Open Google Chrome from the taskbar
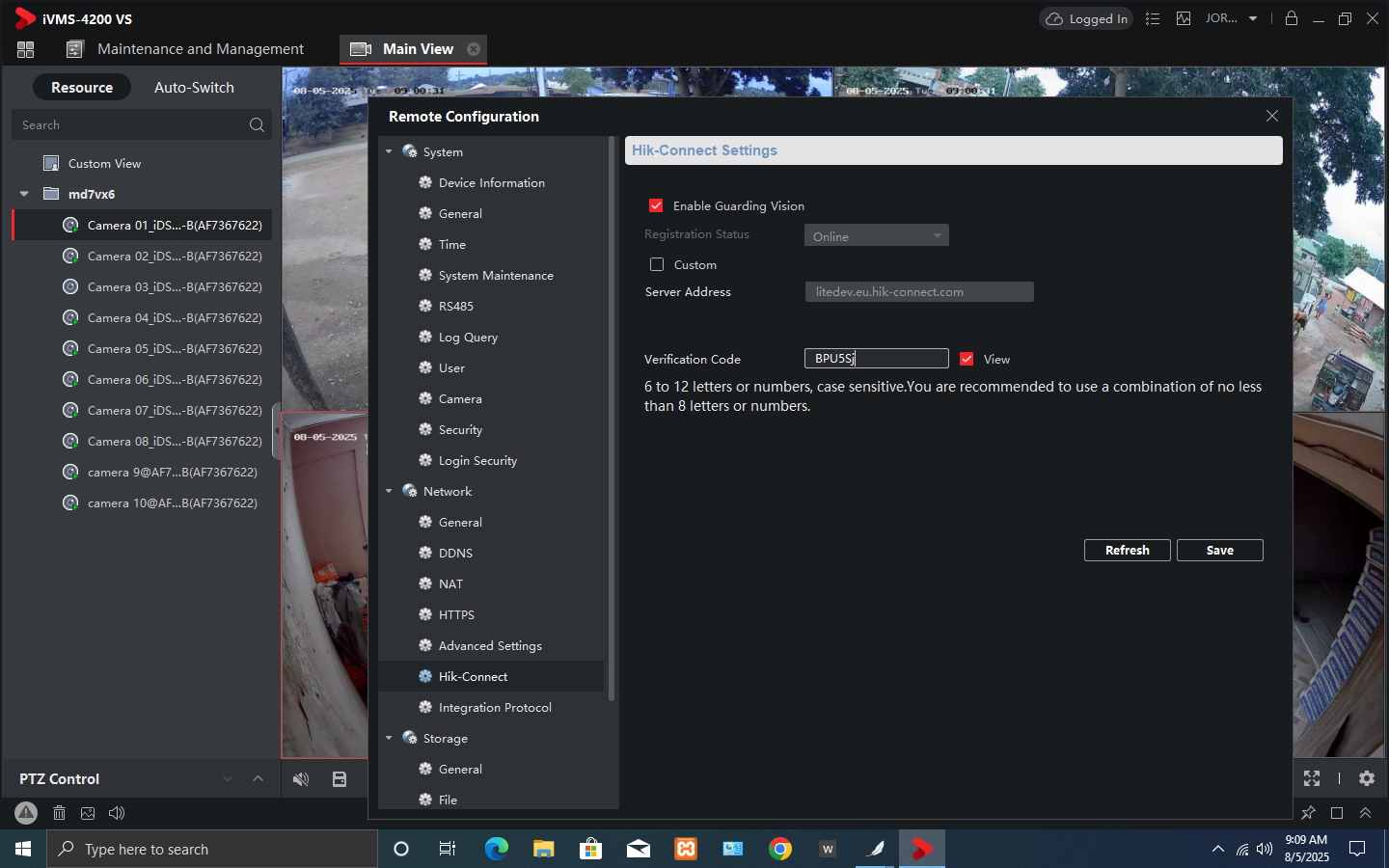Viewport: 1389px width, 868px height. click(780, 849)
